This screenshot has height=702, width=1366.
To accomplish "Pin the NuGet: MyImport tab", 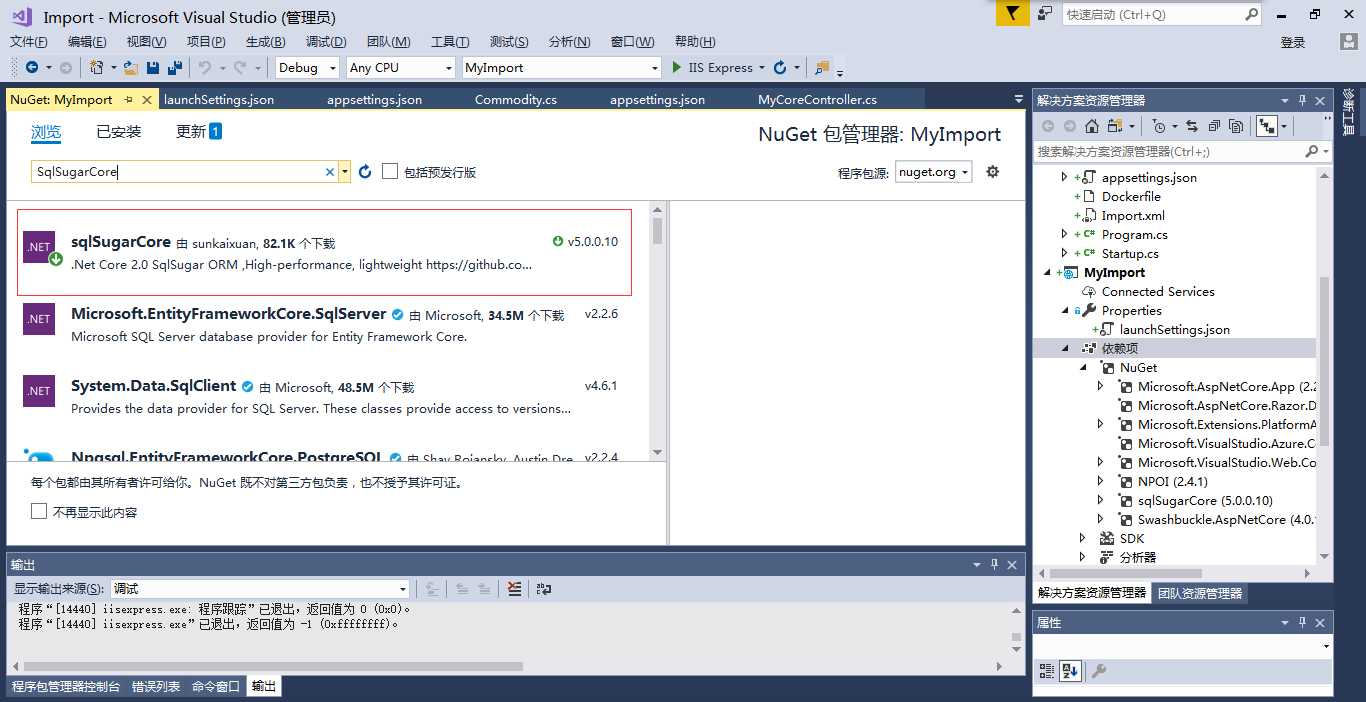I will coord(129,100).
